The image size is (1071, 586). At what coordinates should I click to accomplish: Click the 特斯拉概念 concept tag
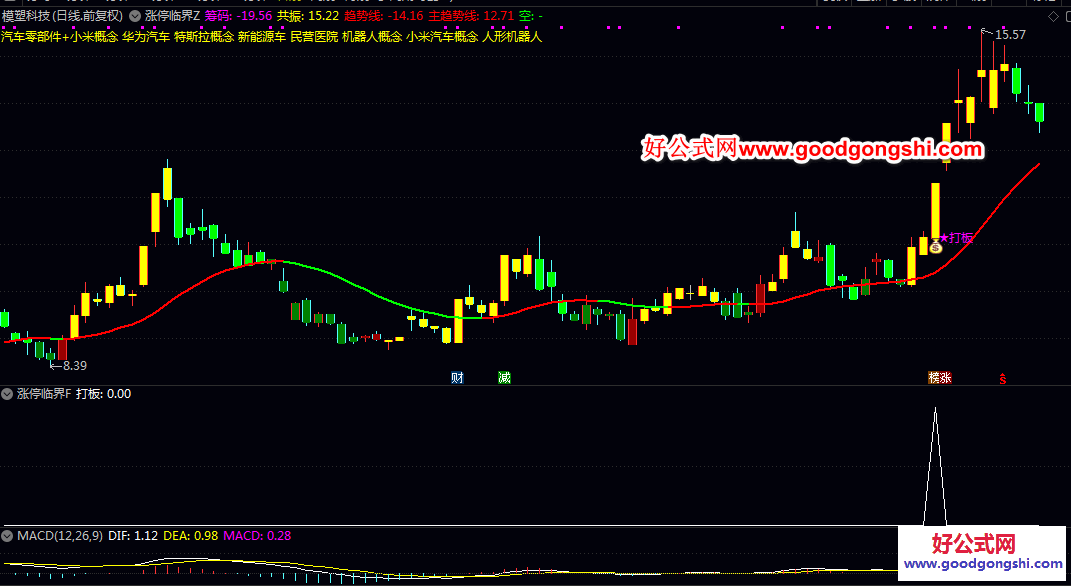tap(204, 37)
